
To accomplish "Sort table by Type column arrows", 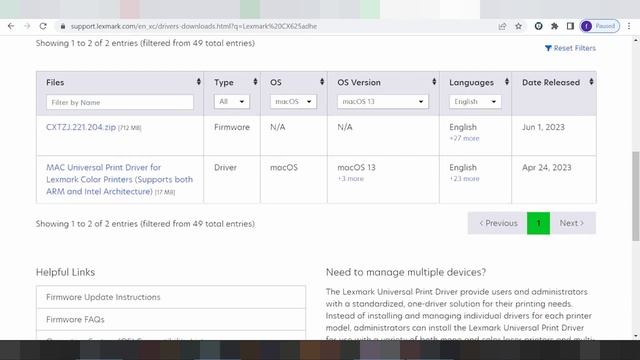I will pyautogui.click(x=256, y=82).
